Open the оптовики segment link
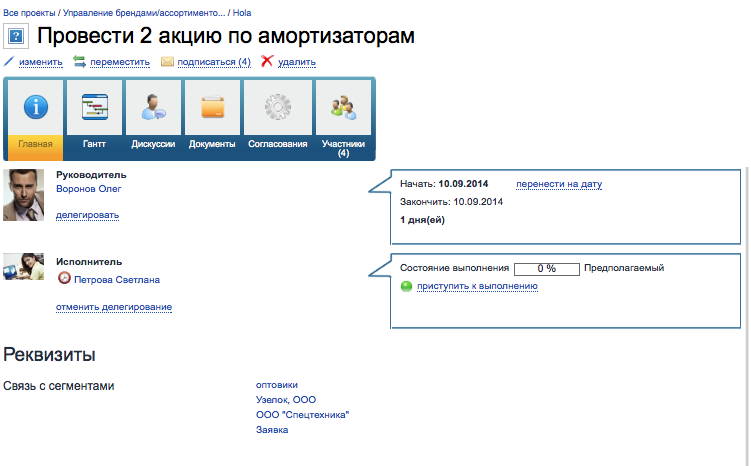The height and width of the screenshot is (466, 751). point(277,385)
